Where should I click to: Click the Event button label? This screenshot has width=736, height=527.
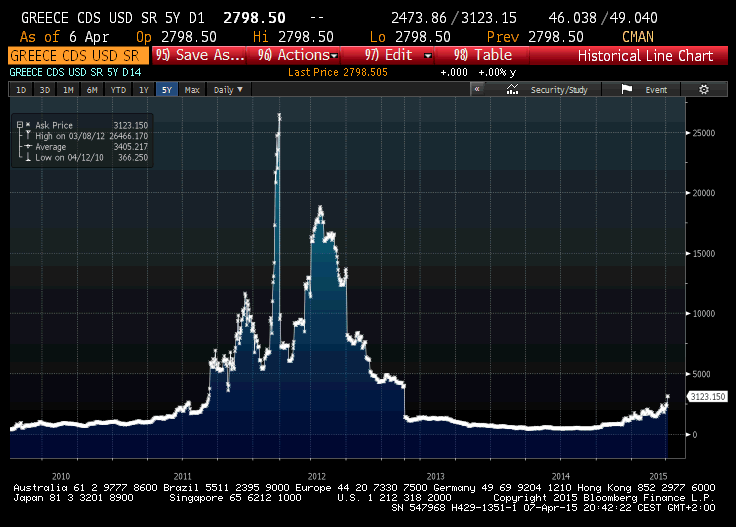tap(656, 90)
